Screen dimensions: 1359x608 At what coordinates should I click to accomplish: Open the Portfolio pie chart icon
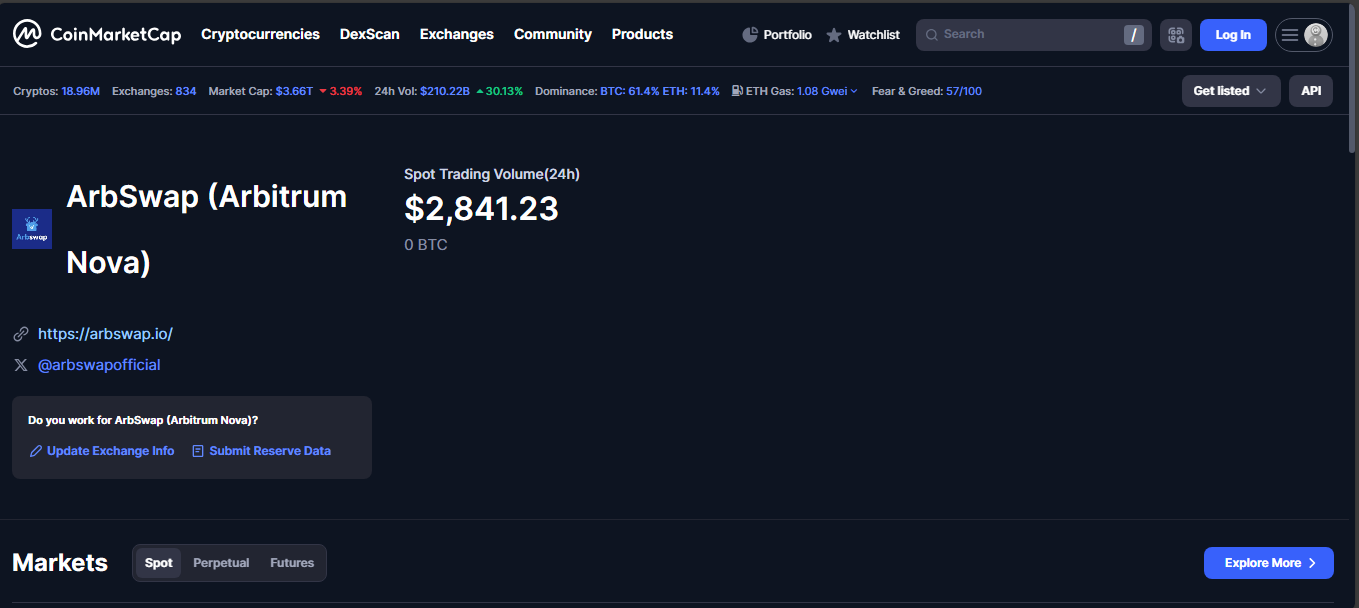pos(750,35)
